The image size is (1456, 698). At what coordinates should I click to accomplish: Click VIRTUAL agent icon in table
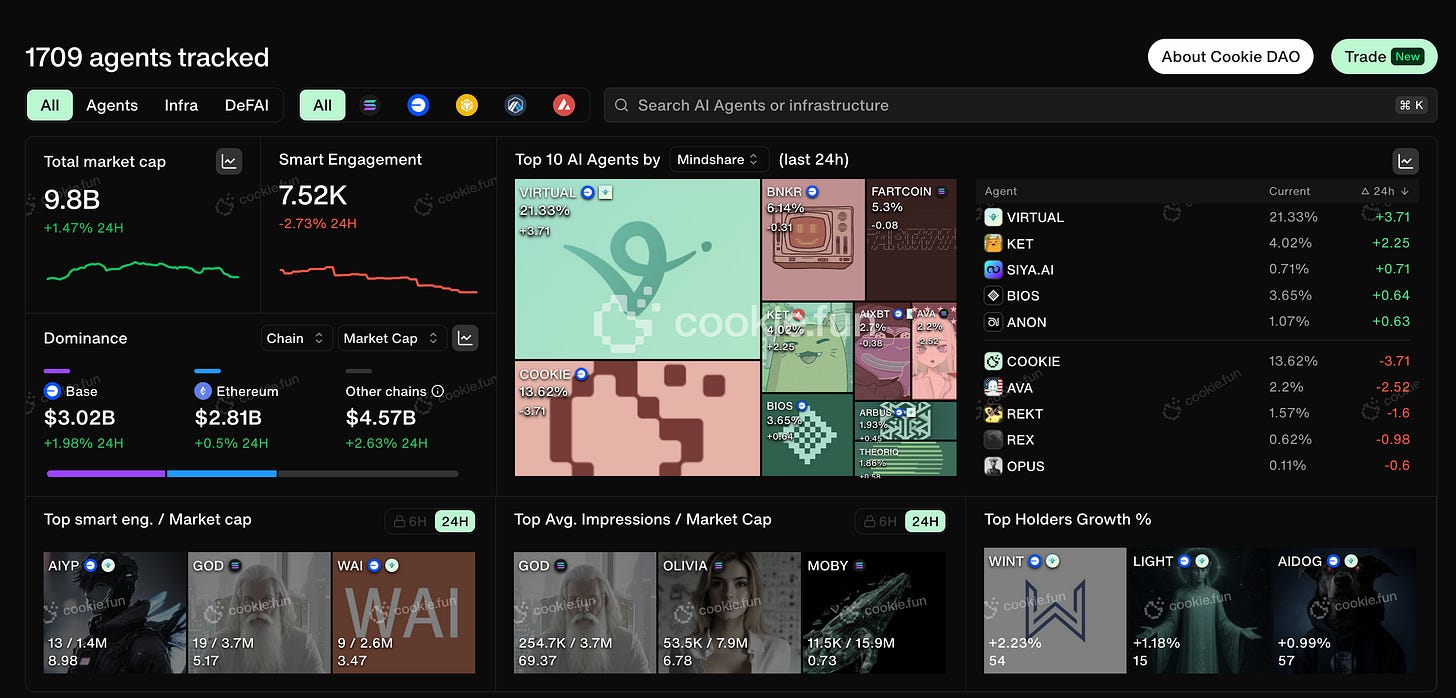(993, 217)
